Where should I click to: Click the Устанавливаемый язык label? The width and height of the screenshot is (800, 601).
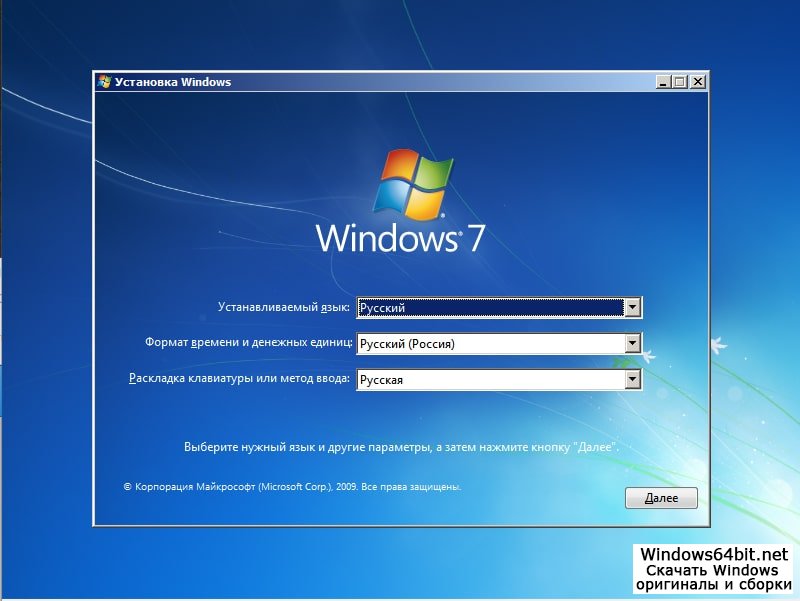284,307
